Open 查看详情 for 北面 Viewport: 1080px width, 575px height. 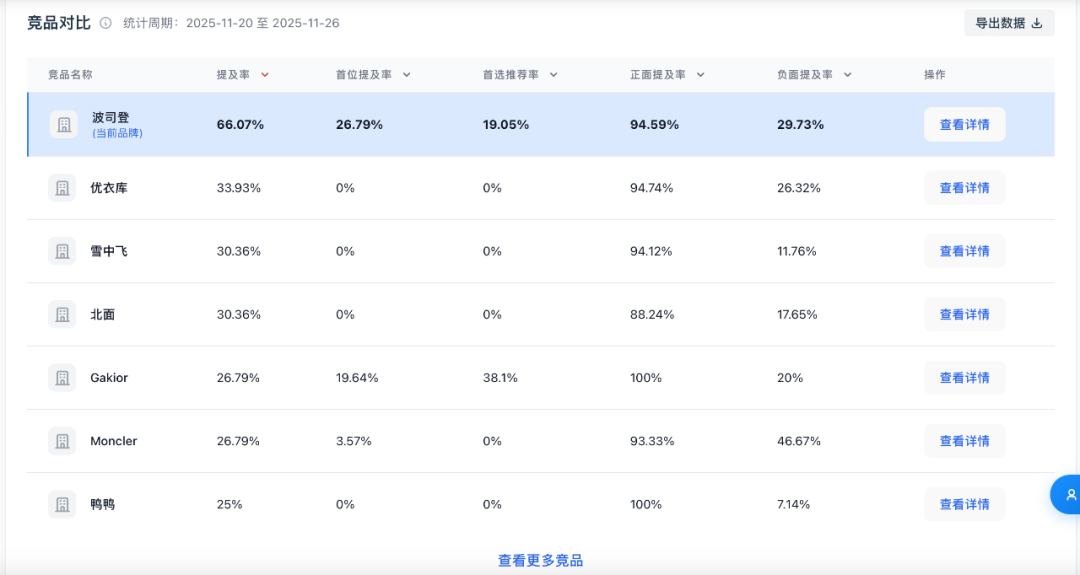pos(964,315)
